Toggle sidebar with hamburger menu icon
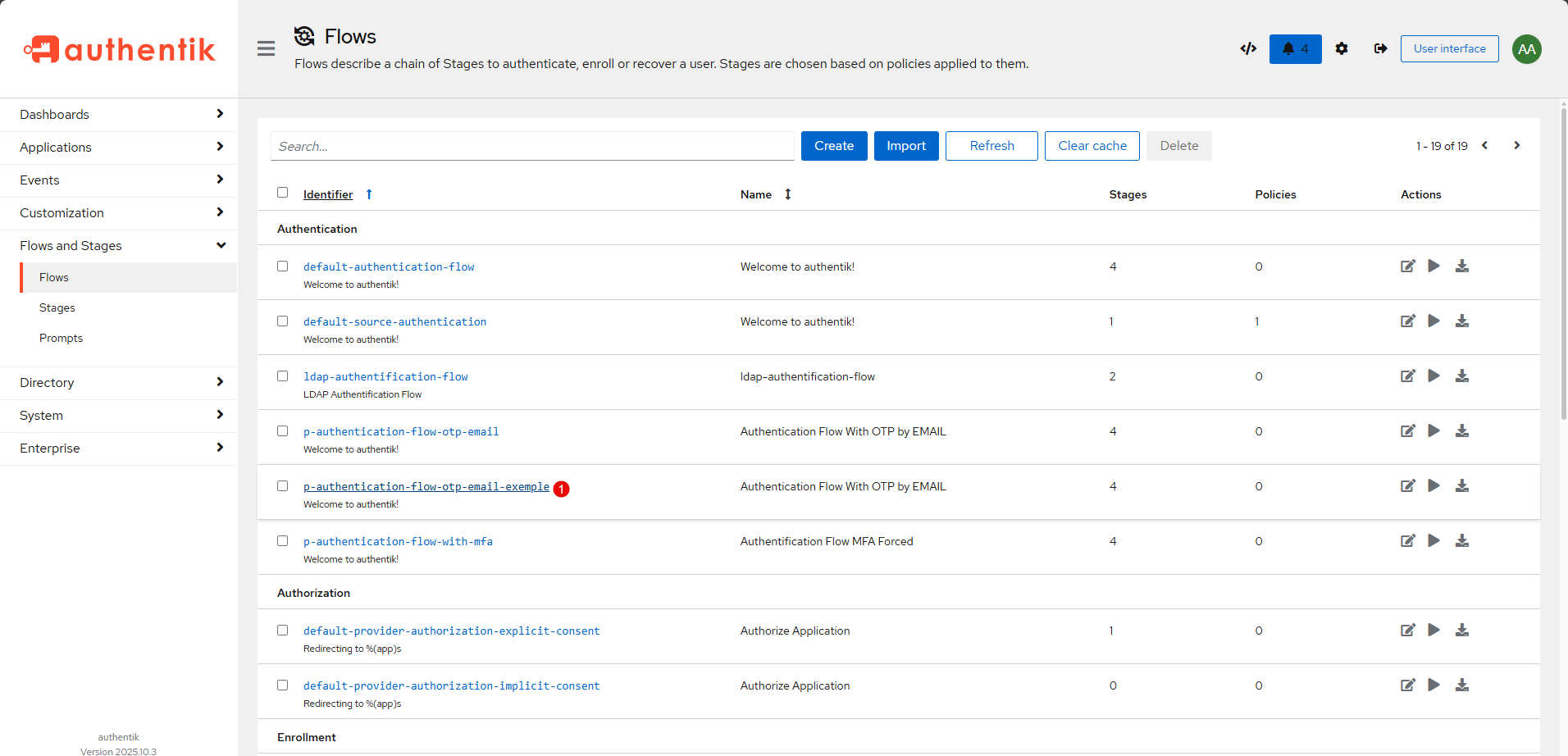The height and width of the screenshot is (756, 1568). 266,49
